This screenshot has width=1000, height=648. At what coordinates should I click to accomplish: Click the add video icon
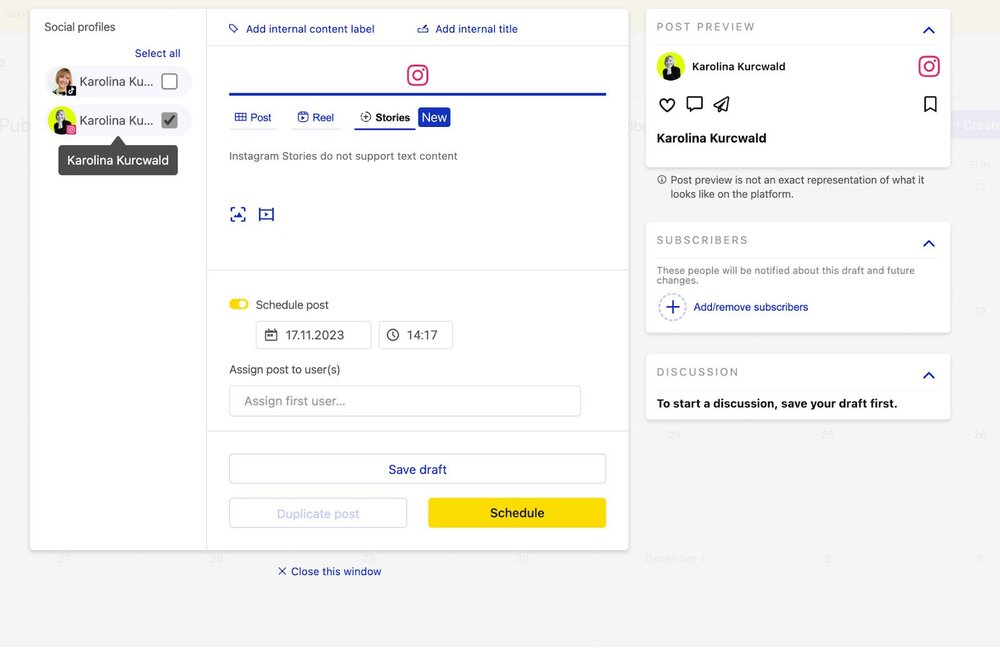(266, 214)
